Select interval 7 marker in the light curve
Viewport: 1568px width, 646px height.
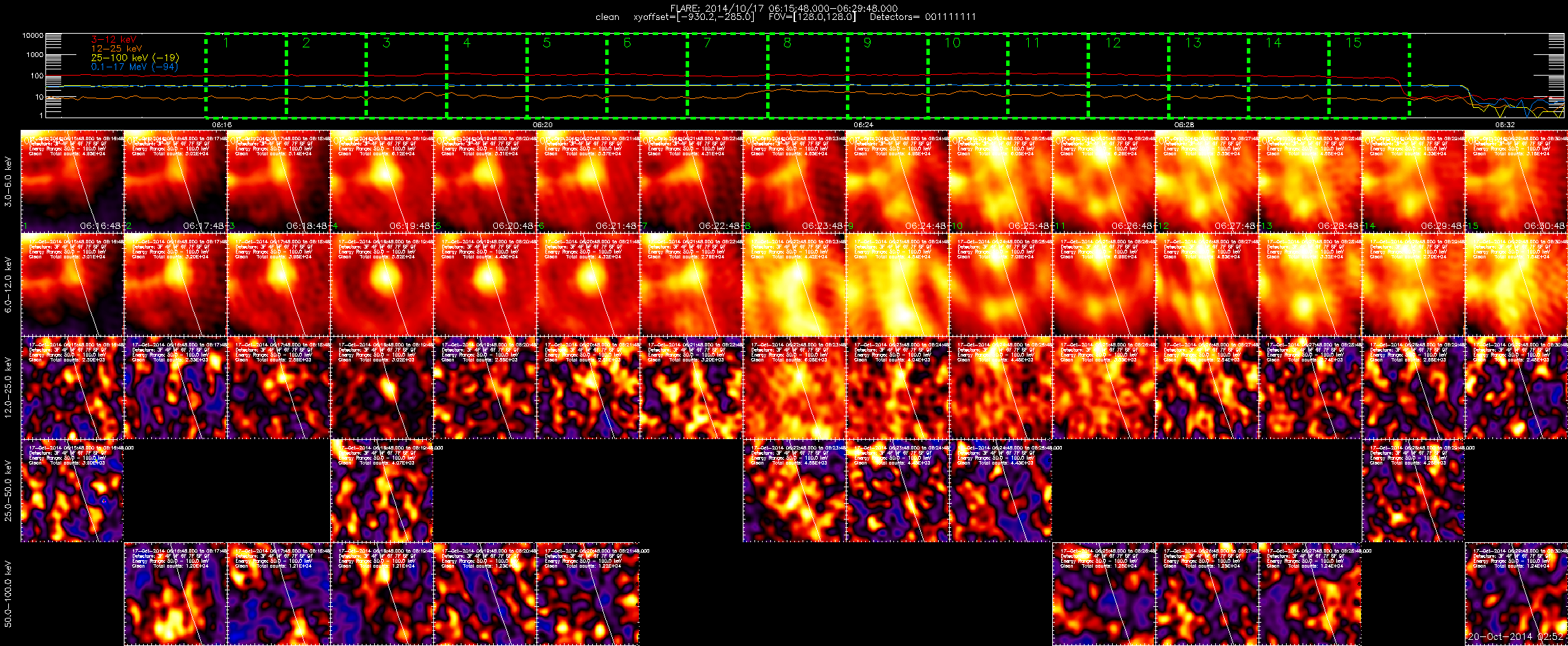tap(707, 43)
